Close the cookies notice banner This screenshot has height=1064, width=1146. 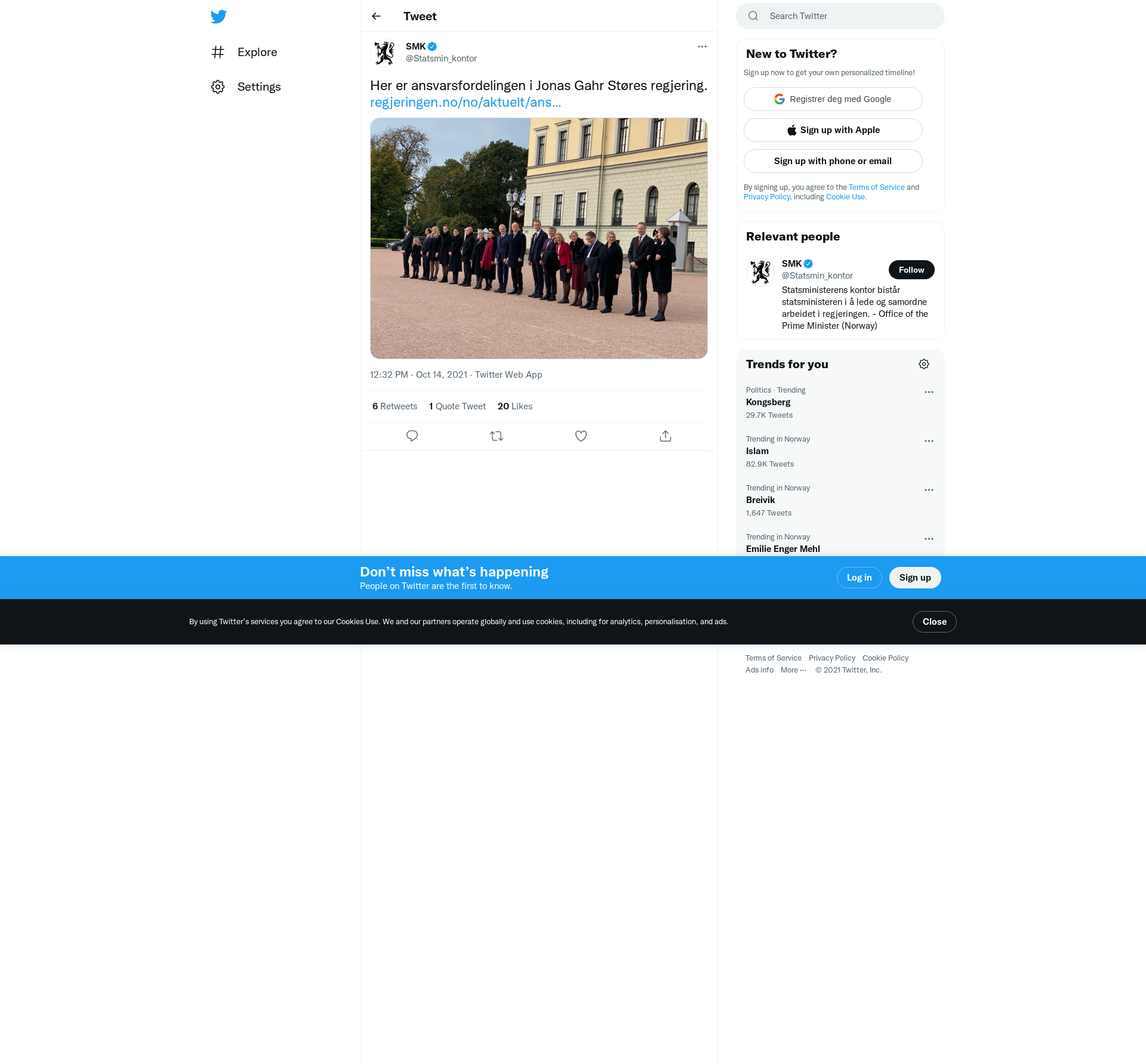click(x=934, y=622)
